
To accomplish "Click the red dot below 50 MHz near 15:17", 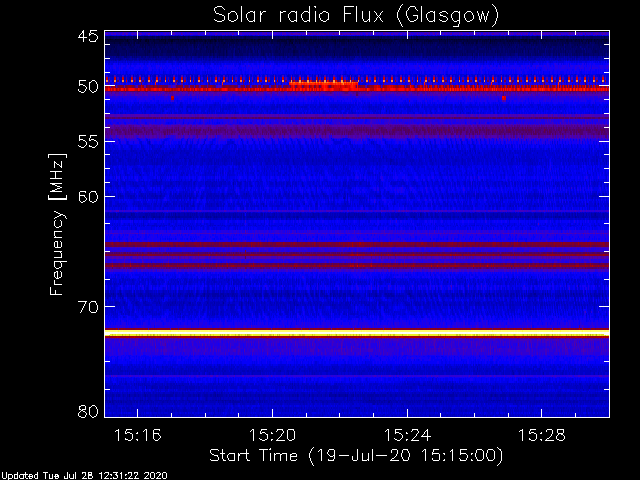I will [x=173, y=98].
